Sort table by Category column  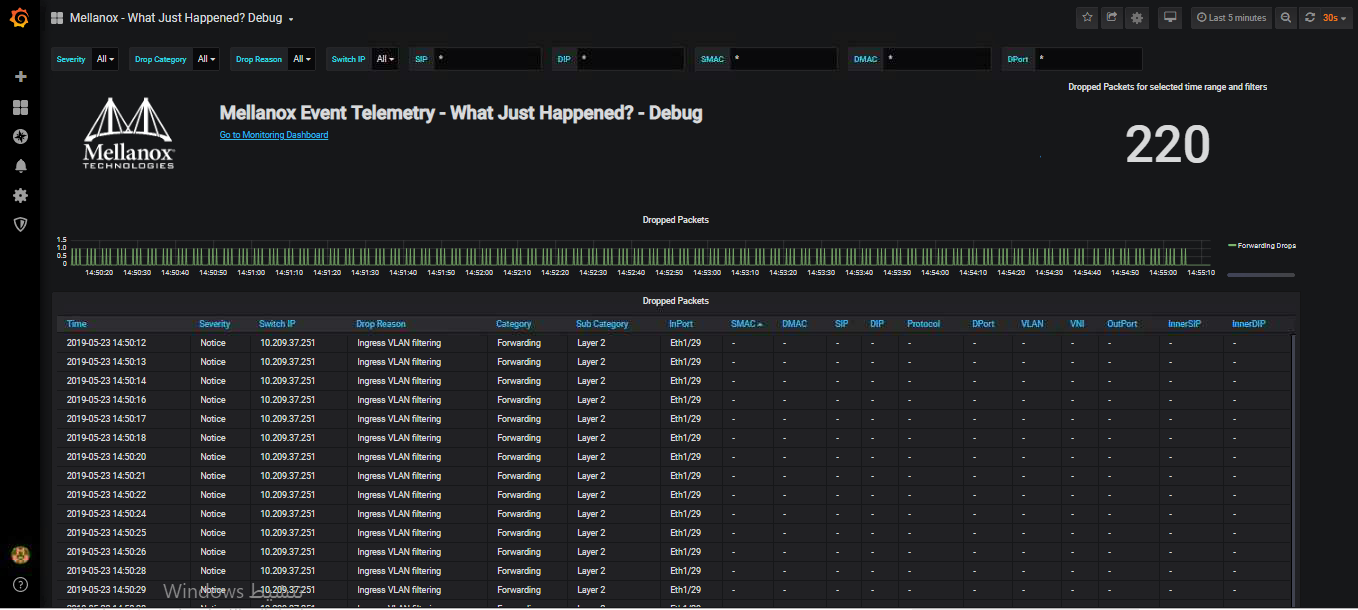(x=514, y=324)
